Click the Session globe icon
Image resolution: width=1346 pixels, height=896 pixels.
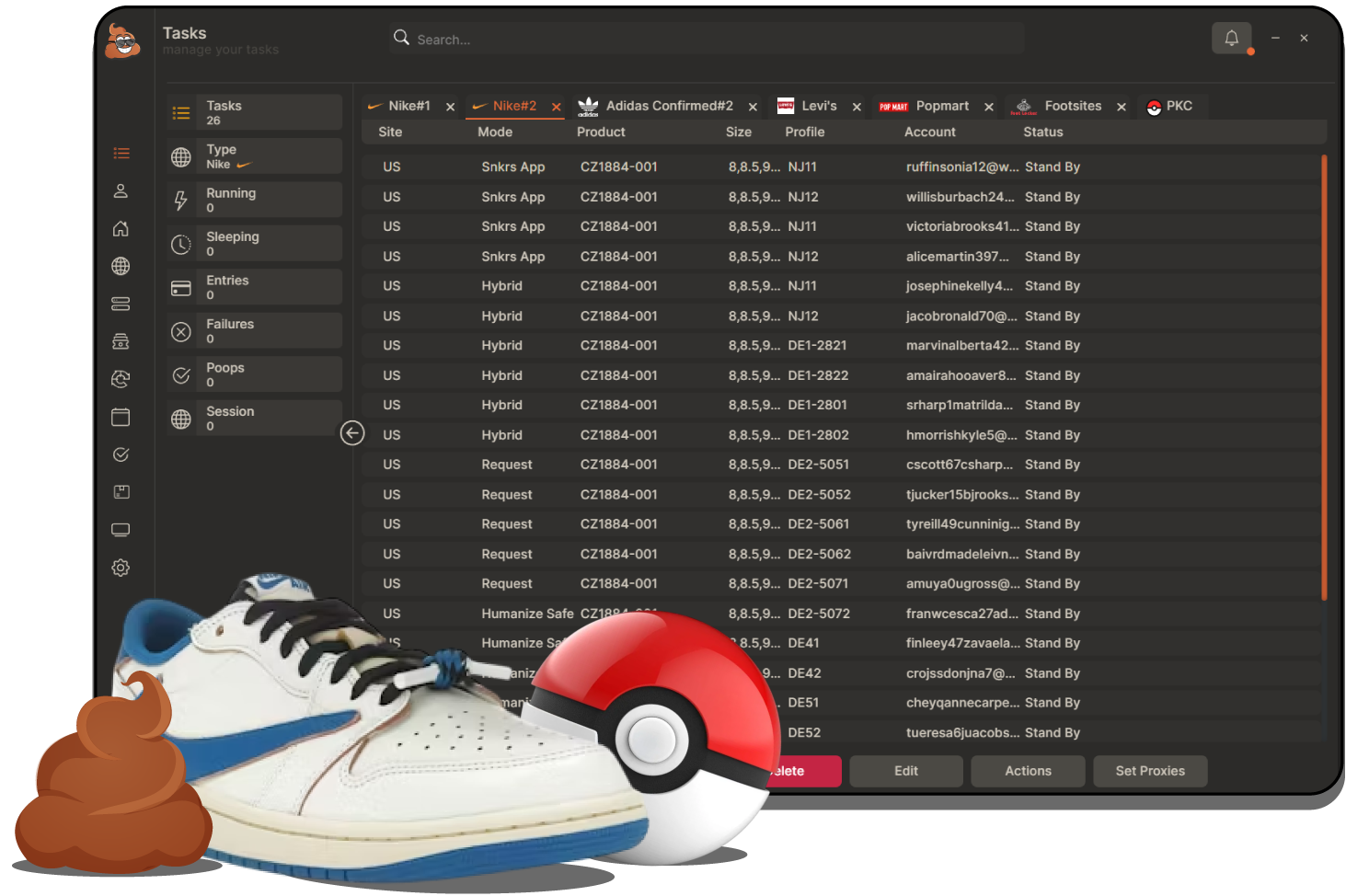[x=181, y=419]
